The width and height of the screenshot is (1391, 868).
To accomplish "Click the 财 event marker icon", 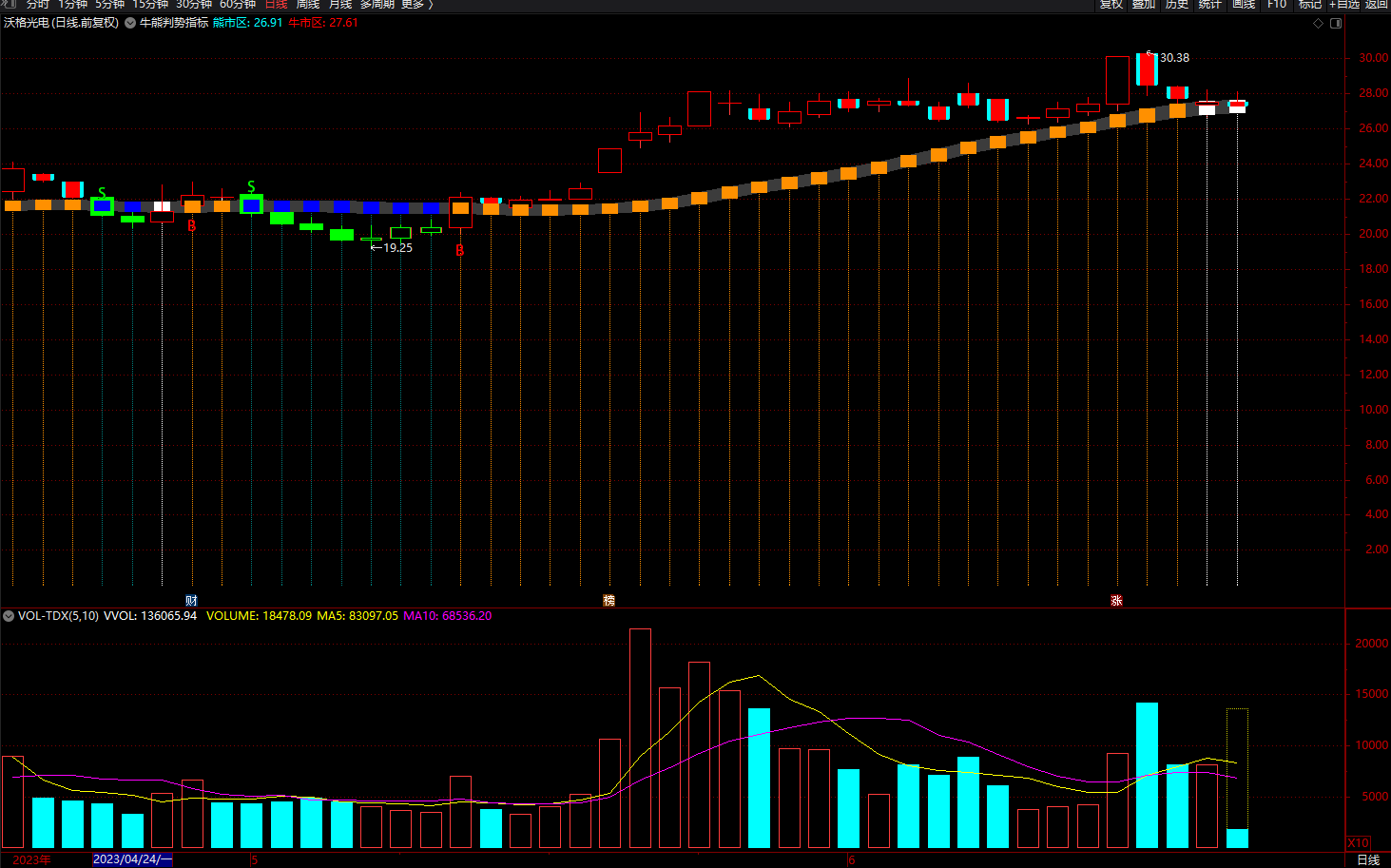I will point(191,601).
